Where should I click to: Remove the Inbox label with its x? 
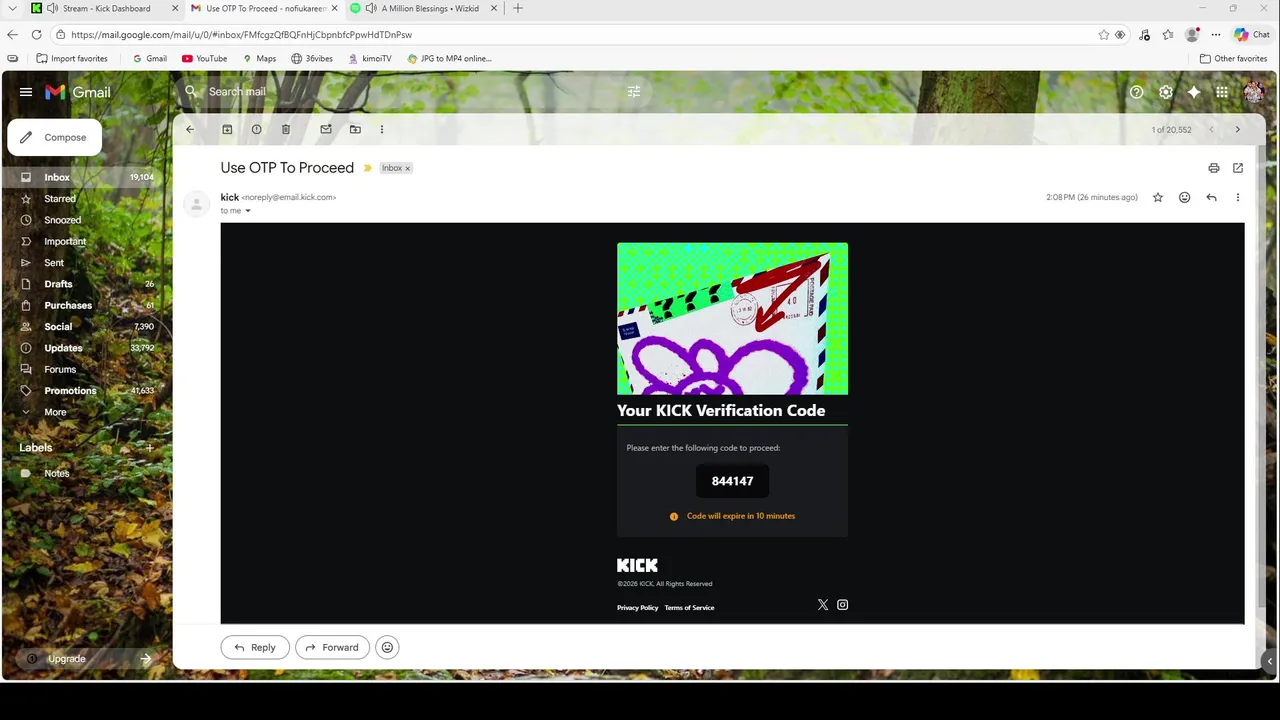[408, 168]
